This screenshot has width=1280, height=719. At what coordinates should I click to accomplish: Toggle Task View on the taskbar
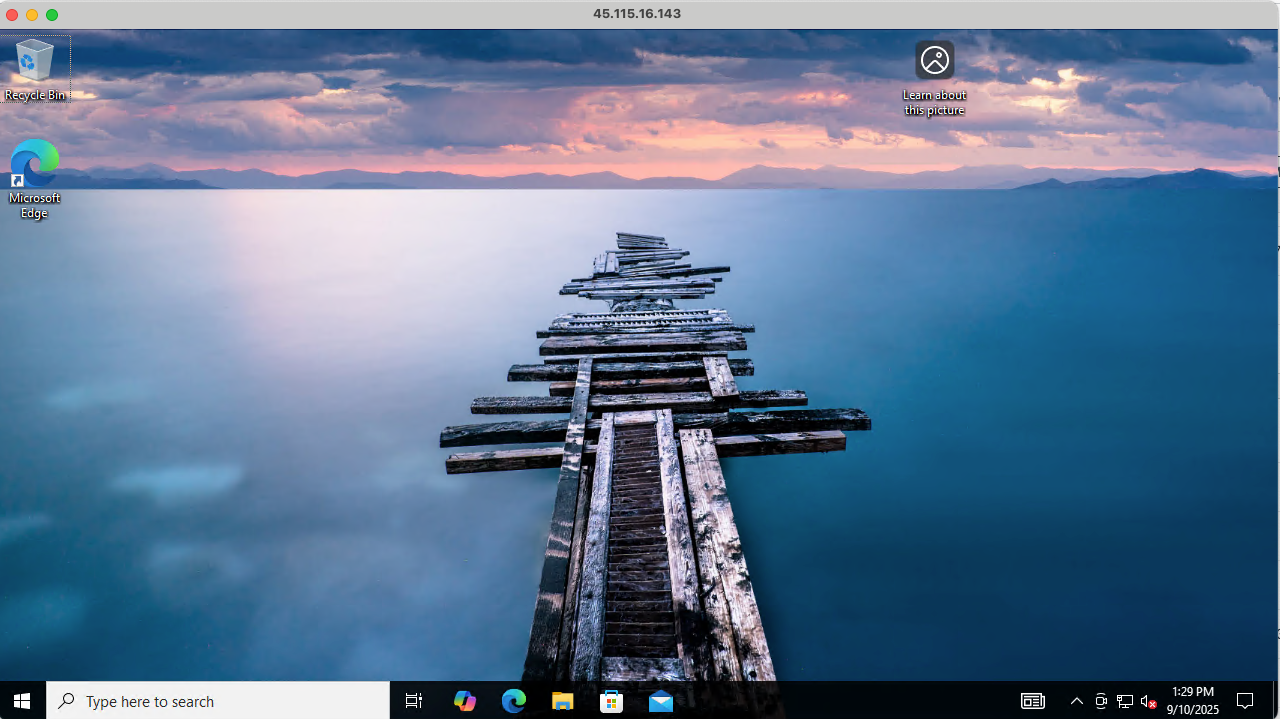coord(413,701)
